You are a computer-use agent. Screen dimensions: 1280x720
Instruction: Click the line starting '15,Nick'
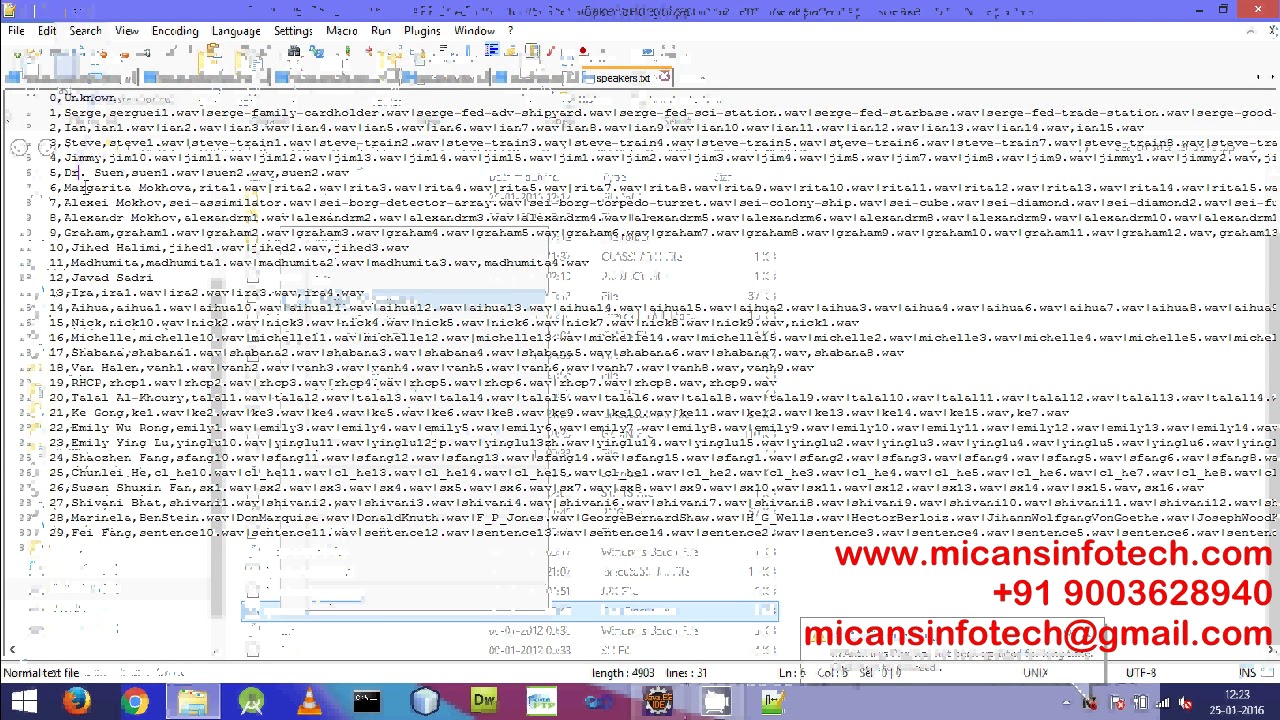454,323
